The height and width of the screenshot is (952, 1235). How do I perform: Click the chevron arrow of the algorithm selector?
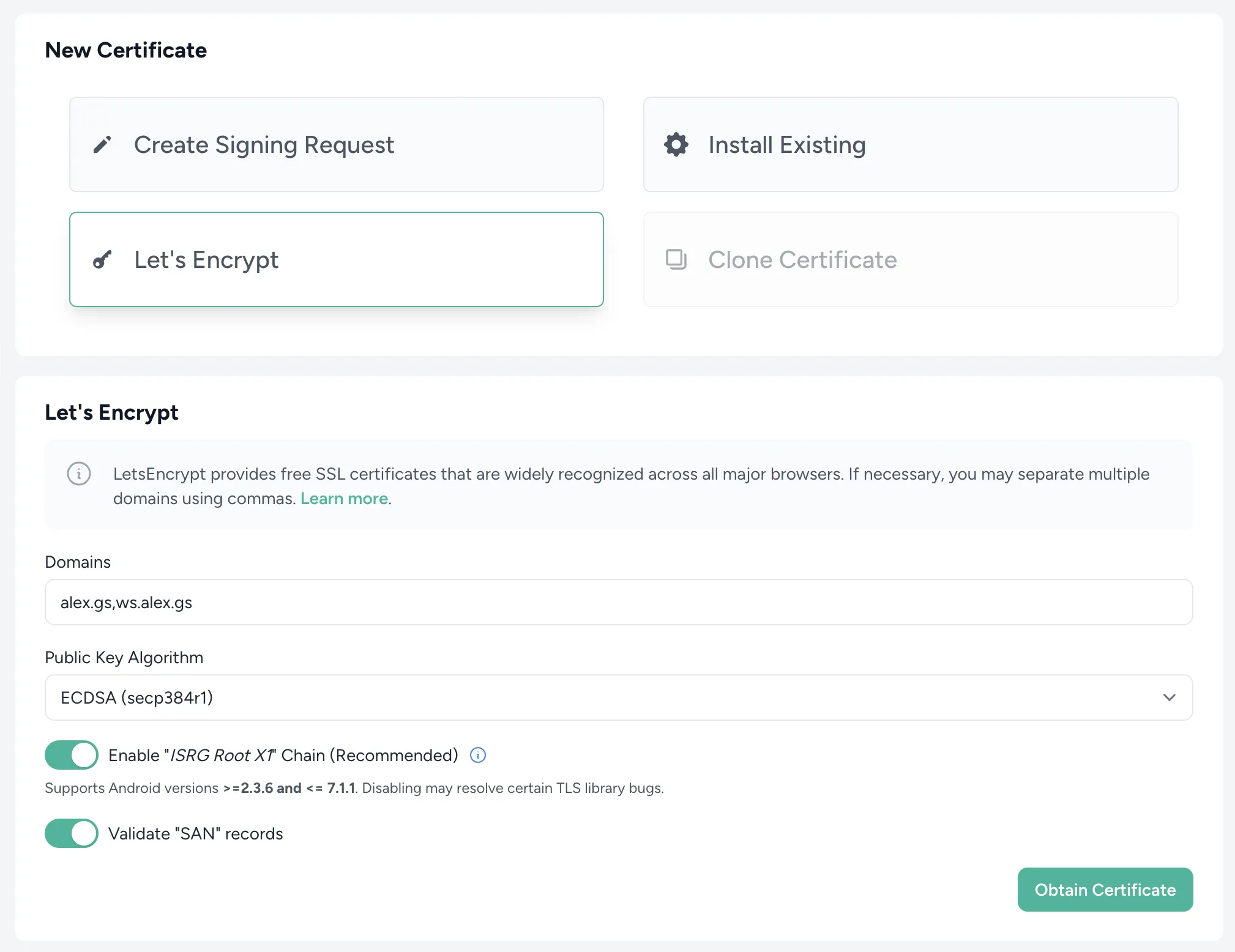pyautogui.click(x=1170, y=697)
